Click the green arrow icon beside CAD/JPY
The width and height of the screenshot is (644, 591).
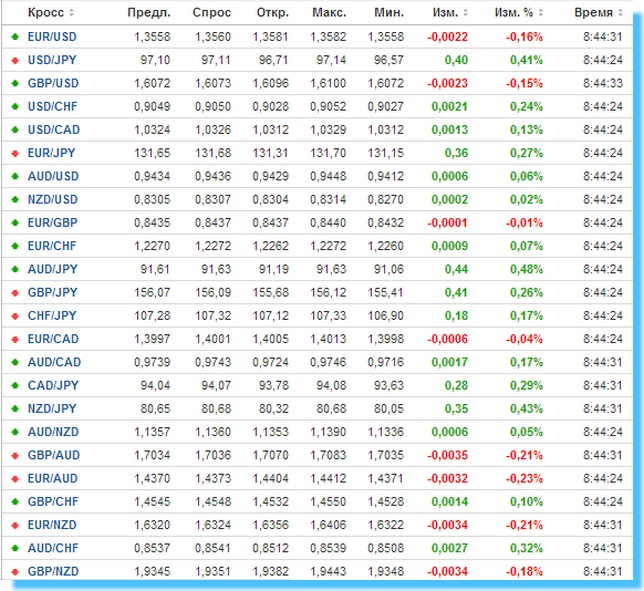point(15,386)
